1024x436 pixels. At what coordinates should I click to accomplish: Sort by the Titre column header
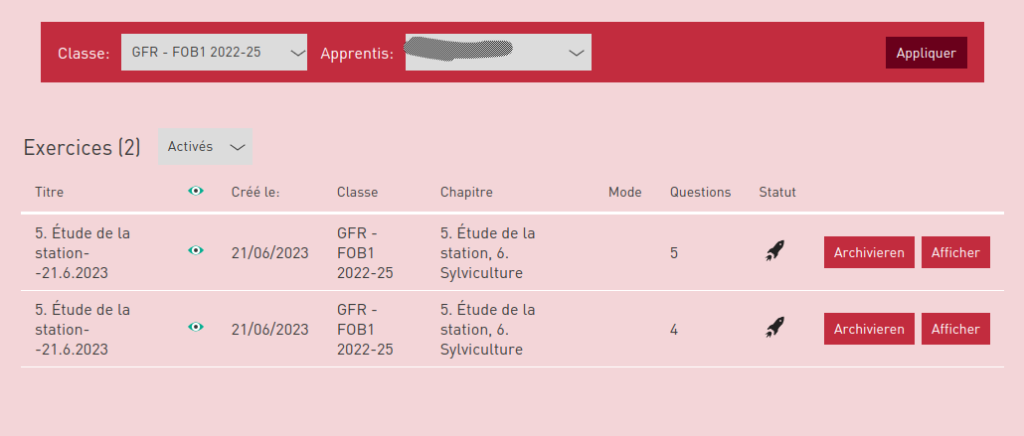pyautogui.click(x=49, y=192)
